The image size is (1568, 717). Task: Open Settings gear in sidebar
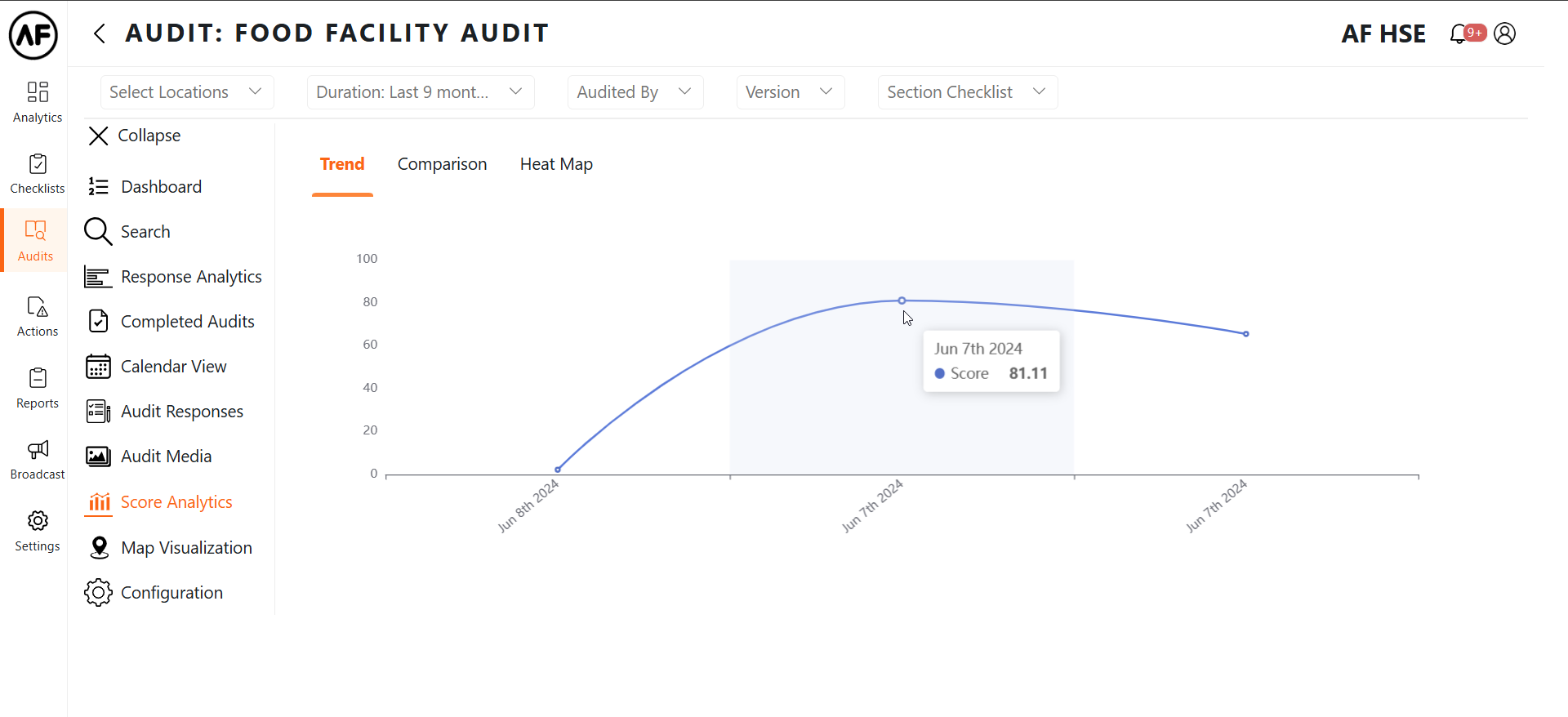(x=38, y=531)
